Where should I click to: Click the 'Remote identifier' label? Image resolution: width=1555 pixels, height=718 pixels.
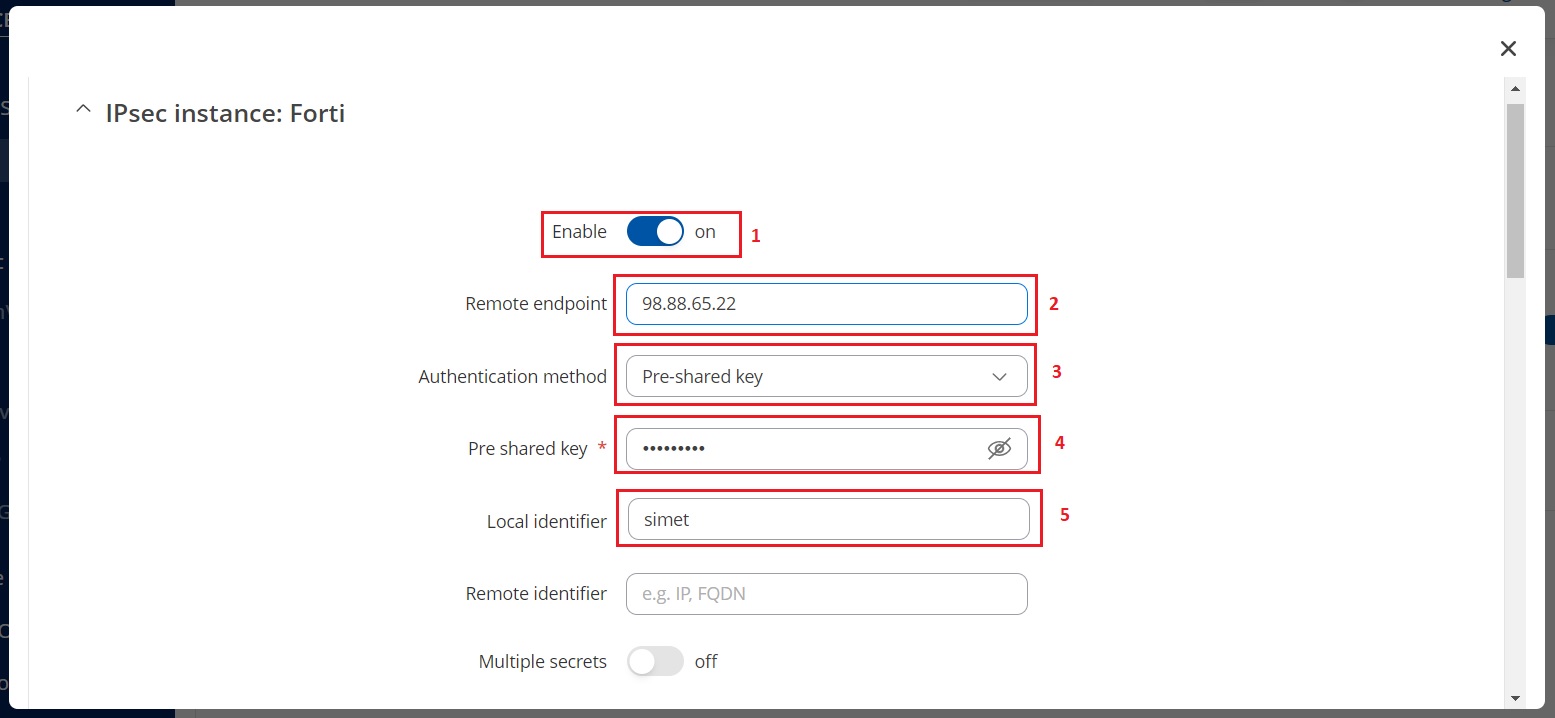536,594
